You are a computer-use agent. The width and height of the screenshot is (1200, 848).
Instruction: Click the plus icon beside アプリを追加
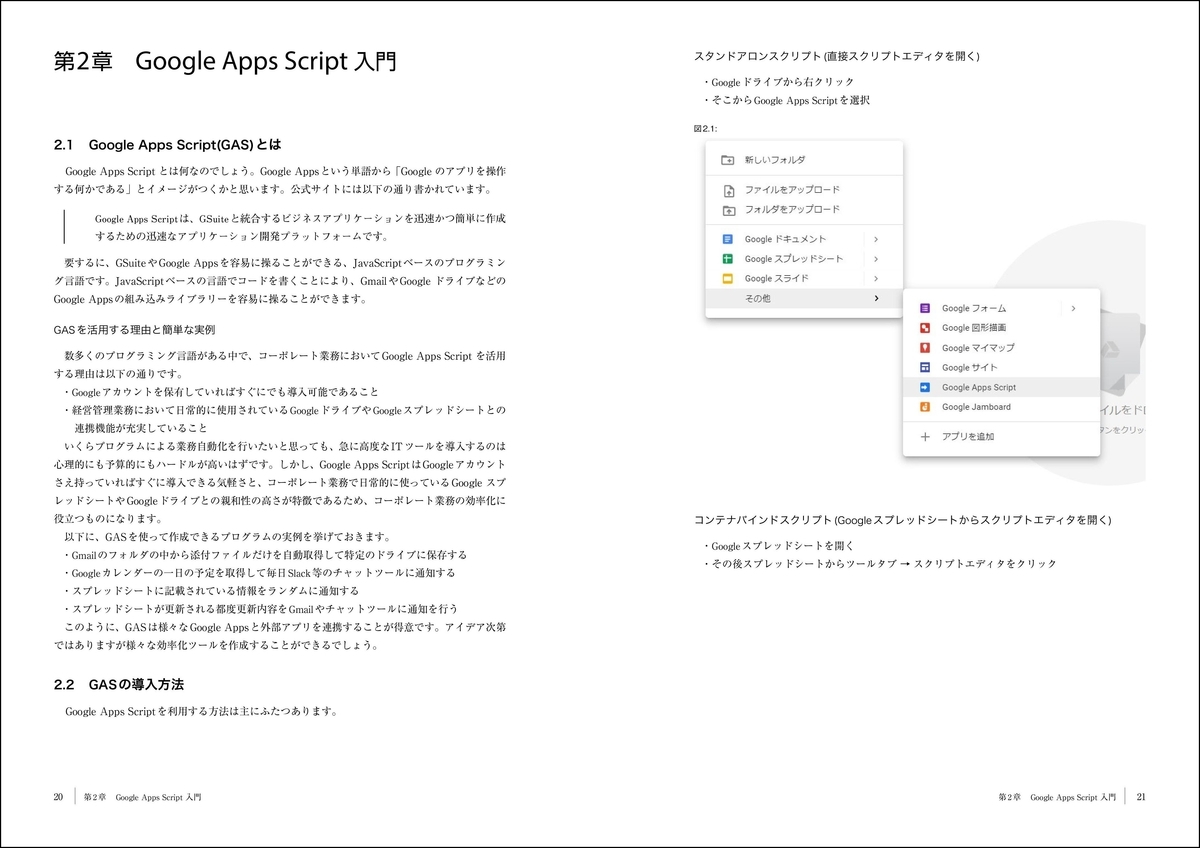925,437
